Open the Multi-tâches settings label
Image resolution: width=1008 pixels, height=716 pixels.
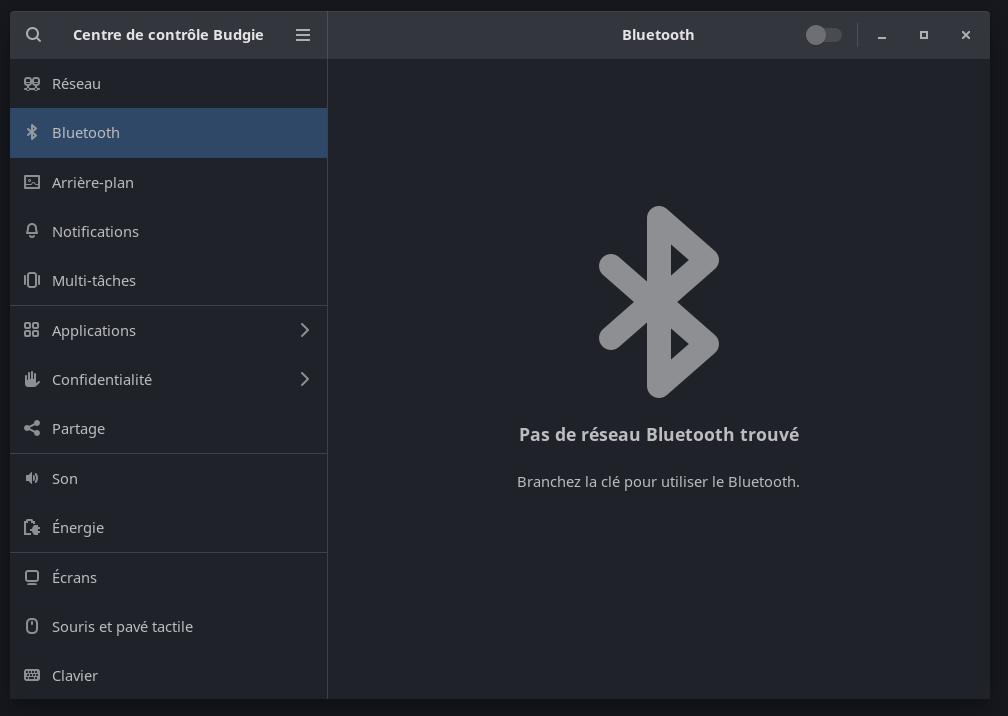[x=94, y=281]
